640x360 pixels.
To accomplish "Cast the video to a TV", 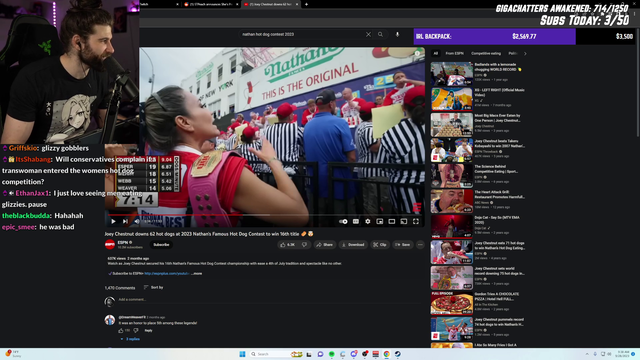I will [x=404, y=221].
